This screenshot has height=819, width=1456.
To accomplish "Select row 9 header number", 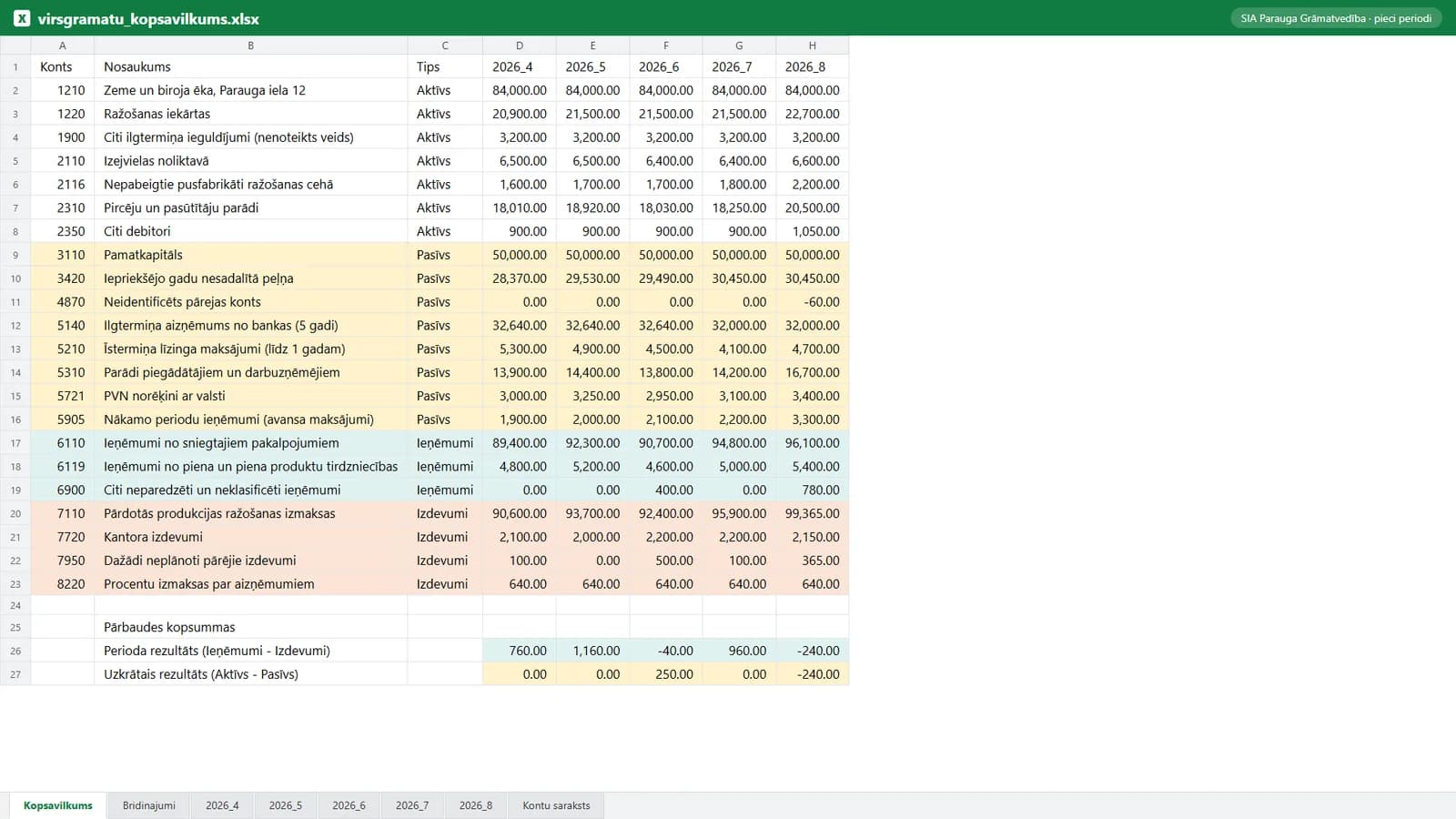I will coord(15,255).
